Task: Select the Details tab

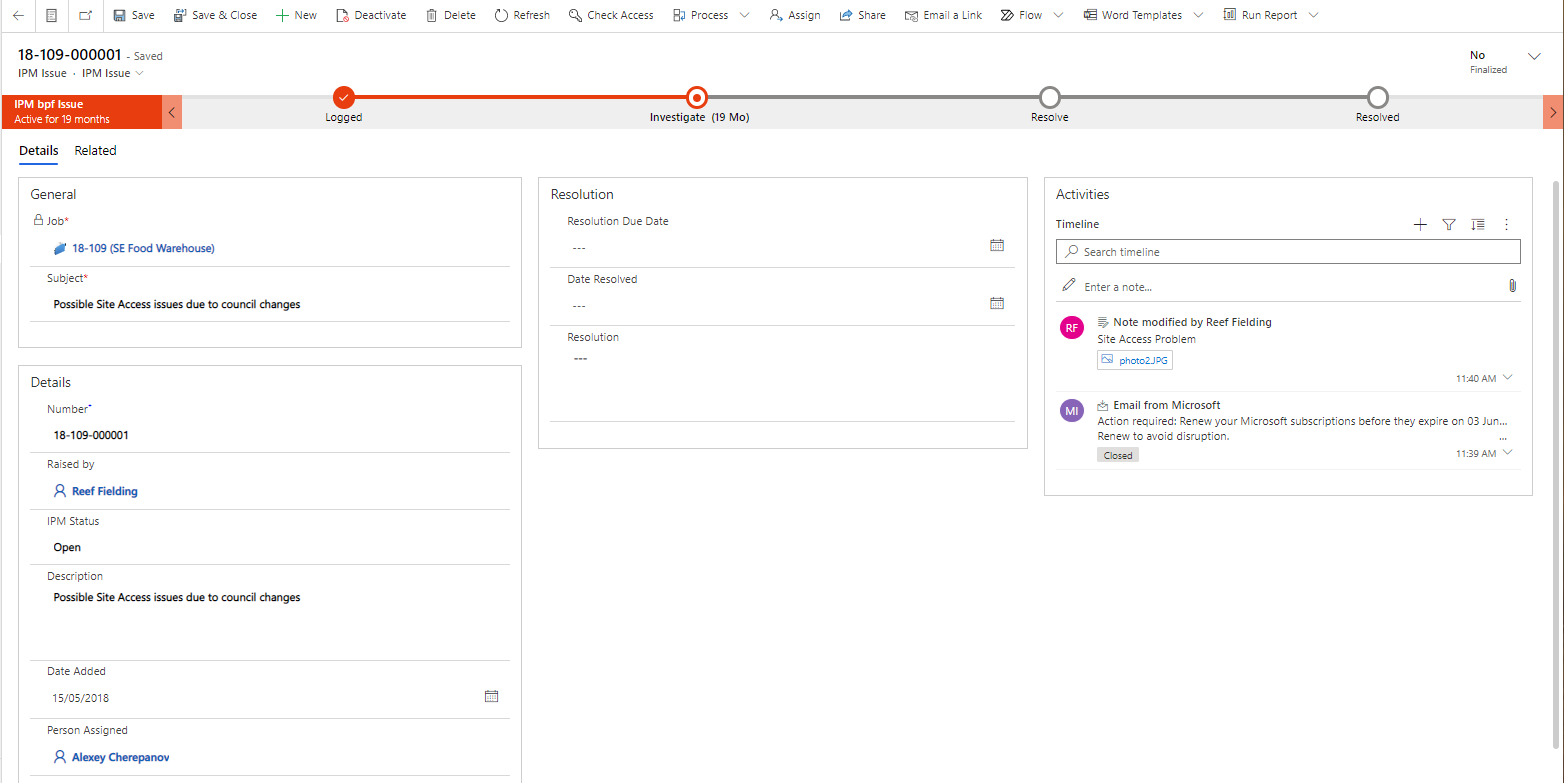Action: pos(38,150)
